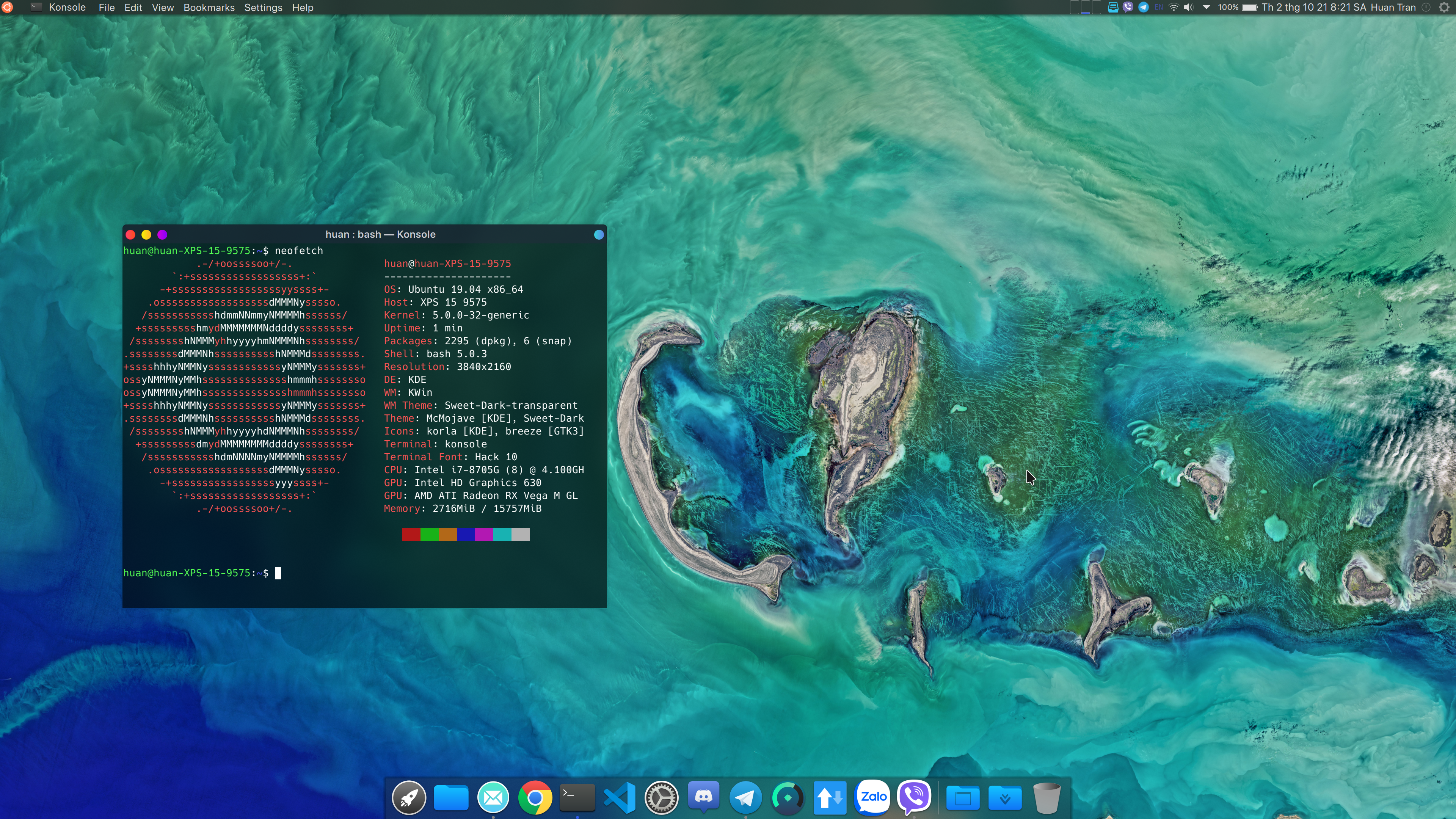Click the Viber icon in system tray
1456x819 pixels.
[x=1128, y=7]
